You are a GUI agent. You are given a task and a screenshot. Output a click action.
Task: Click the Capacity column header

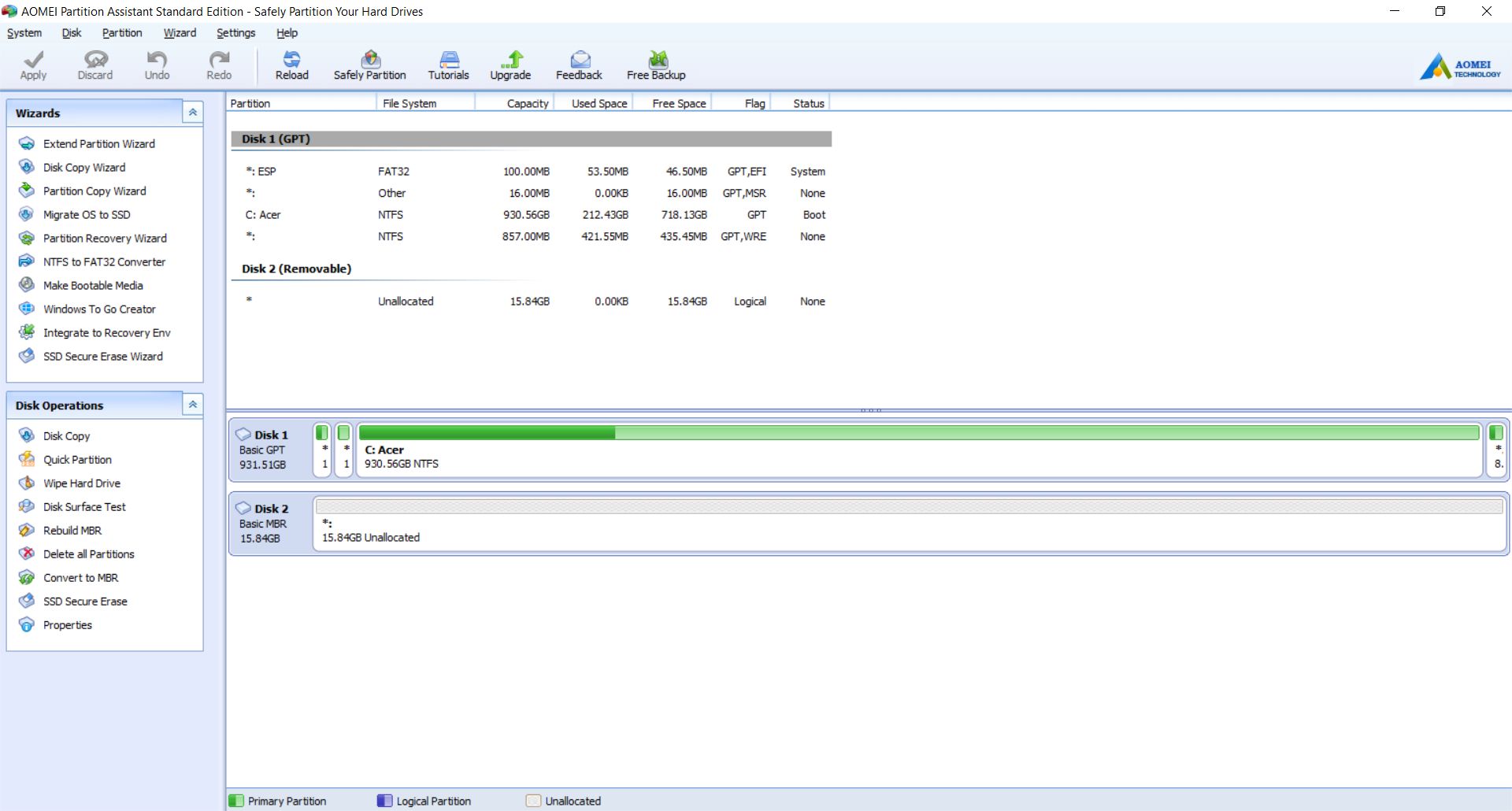tap(527, 103)
